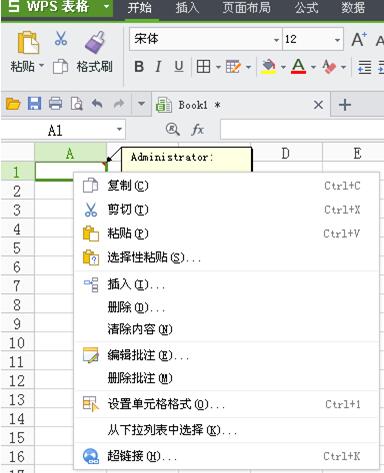Click the Print icon in quick toolbar

[x=55, y=104]
